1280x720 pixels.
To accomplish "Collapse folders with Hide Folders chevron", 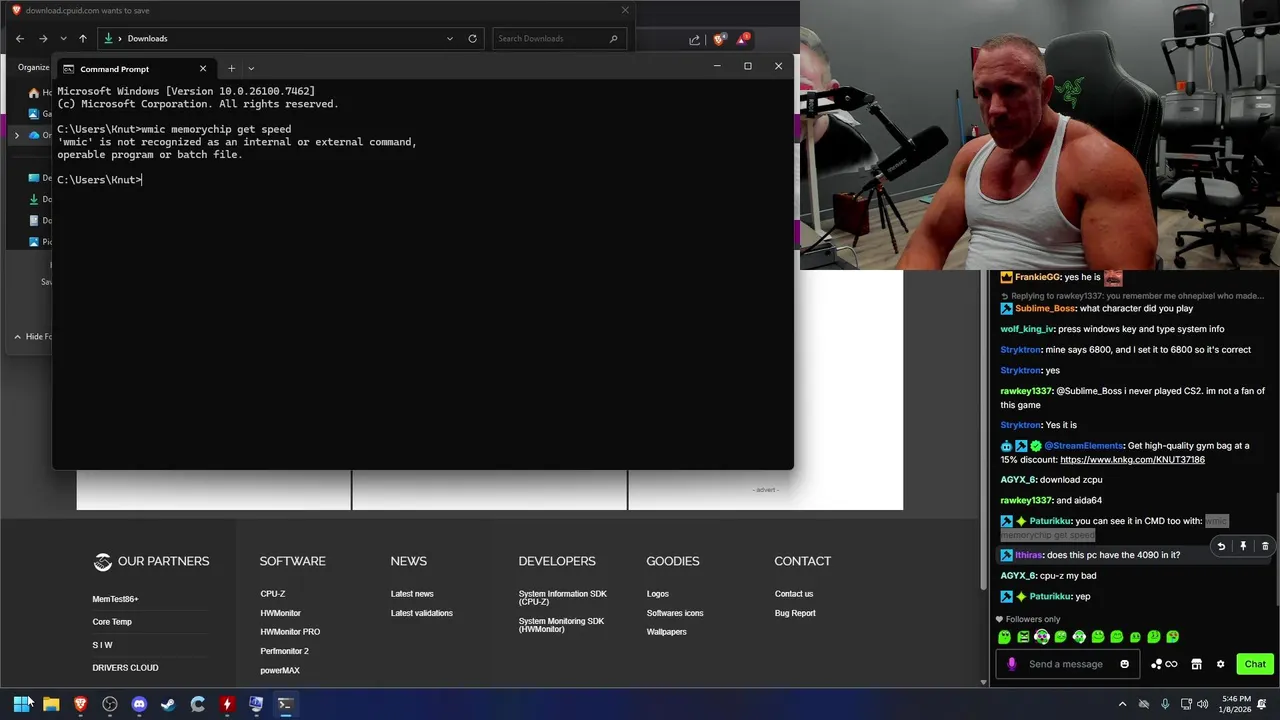I will (17, 336).
